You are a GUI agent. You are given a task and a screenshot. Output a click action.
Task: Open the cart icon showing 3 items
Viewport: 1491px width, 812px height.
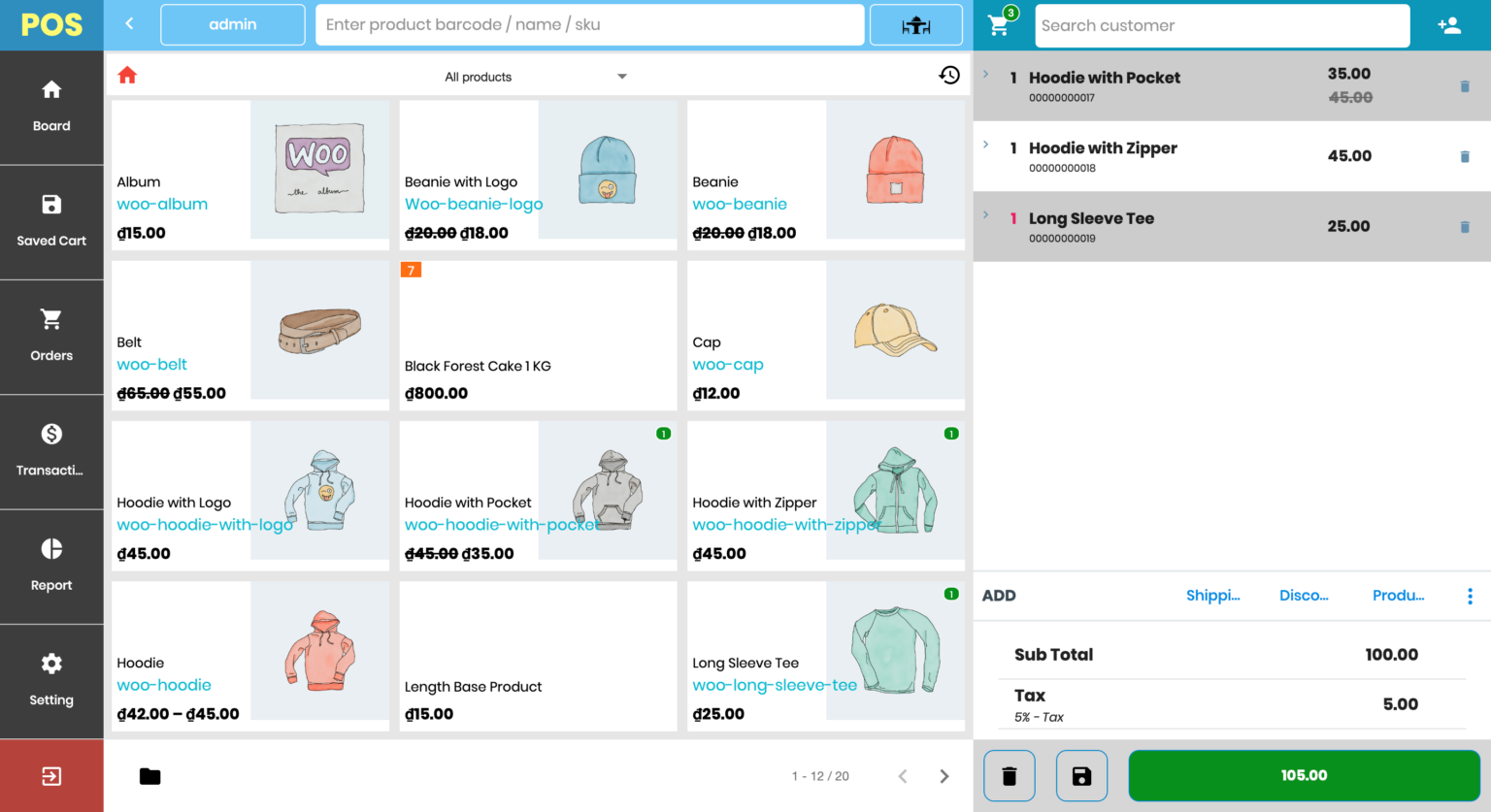[x=999, y=24]
